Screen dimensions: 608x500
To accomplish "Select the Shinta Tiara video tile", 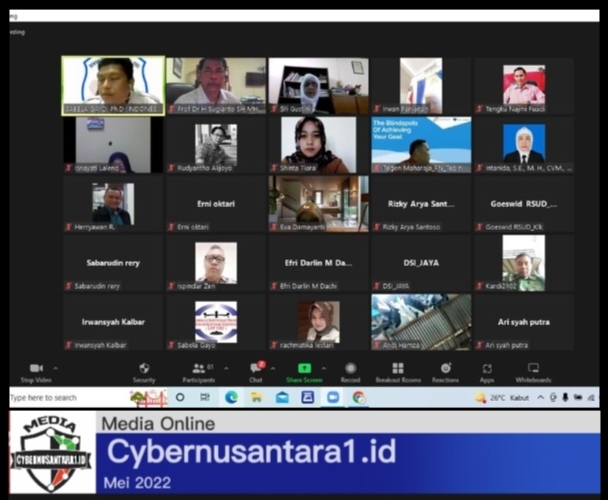I will (318, 145).
